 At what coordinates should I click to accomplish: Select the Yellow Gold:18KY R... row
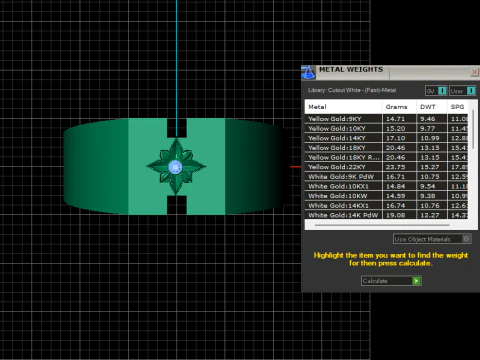coord(386,157)
